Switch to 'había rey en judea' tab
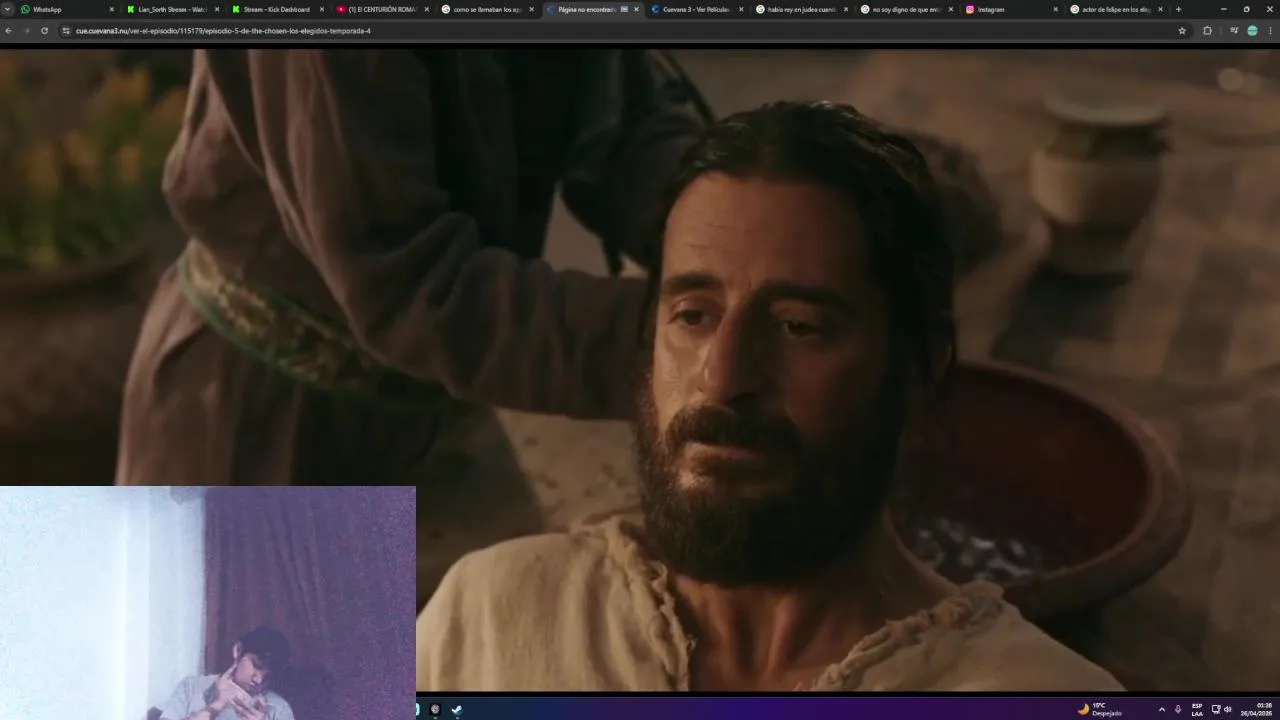 pos(802,9)
